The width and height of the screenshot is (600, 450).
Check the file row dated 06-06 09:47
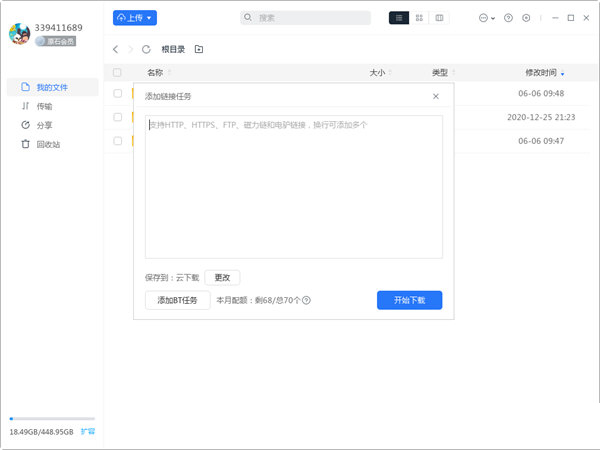tap(117, 141)
